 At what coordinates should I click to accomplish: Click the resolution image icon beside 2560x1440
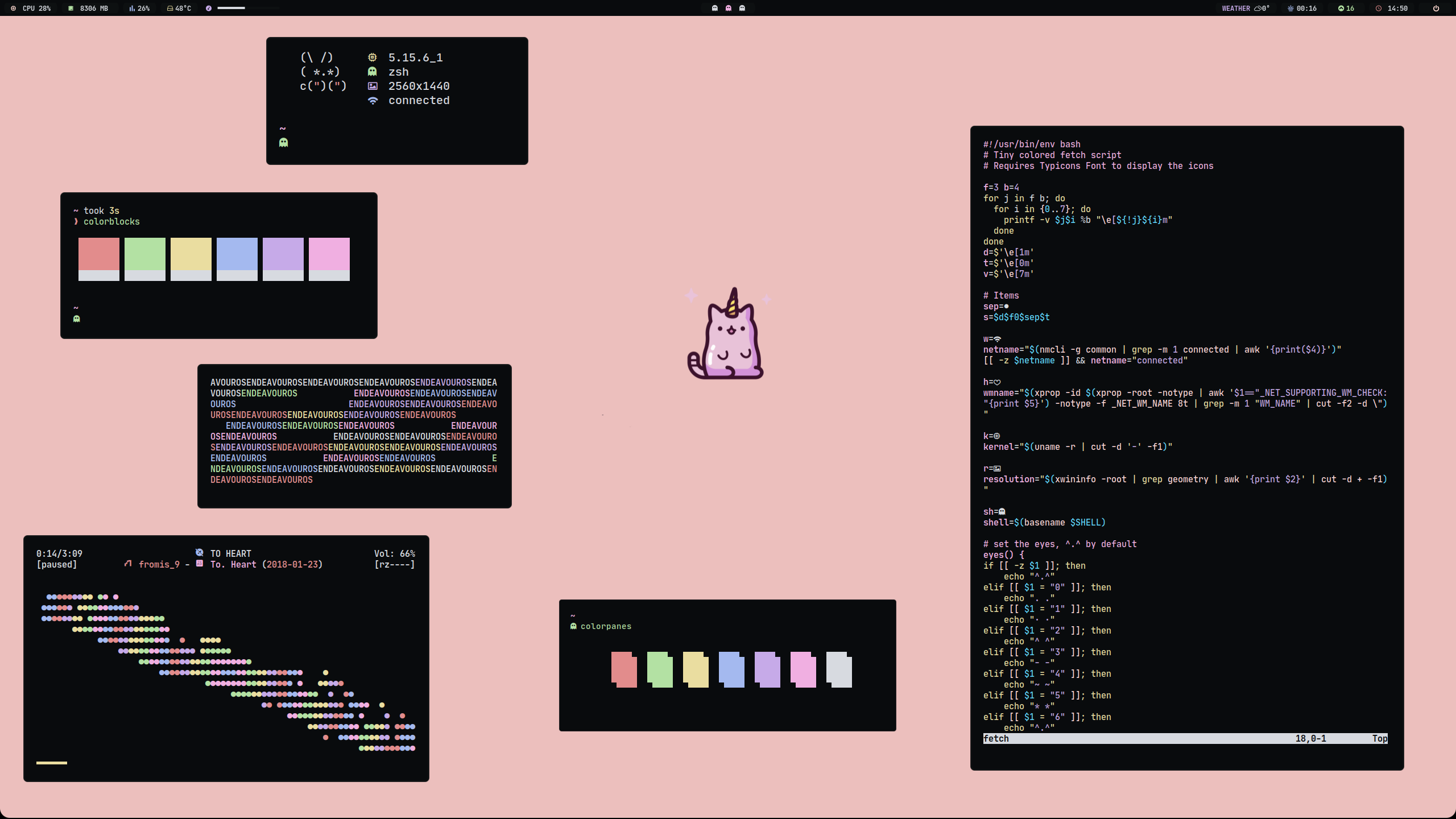point(373,86)
